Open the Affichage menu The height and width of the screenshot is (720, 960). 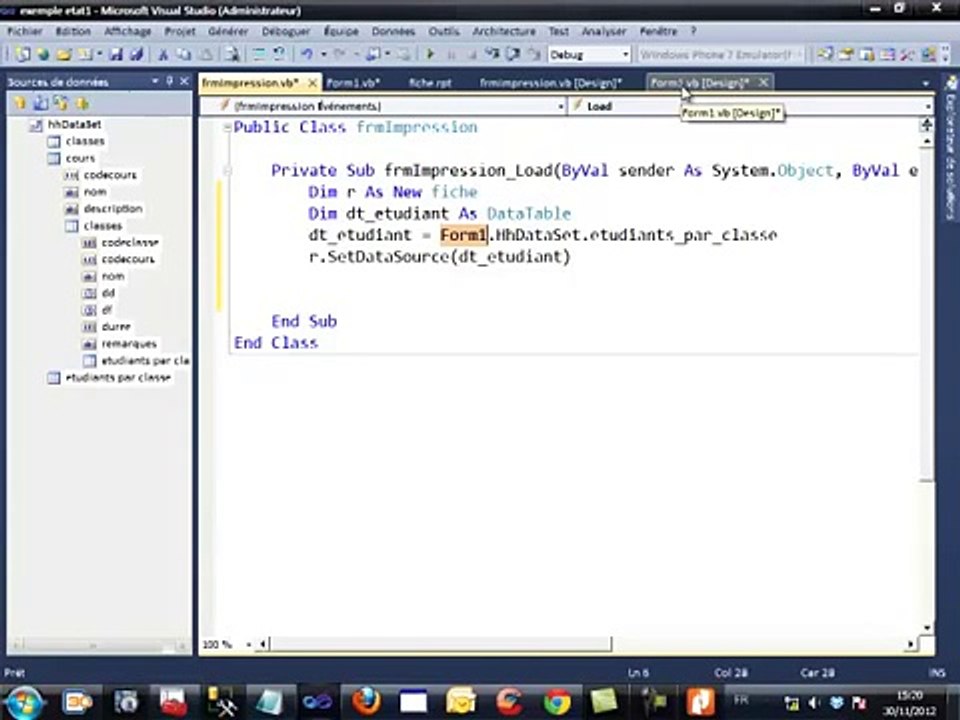pos(127,31)
